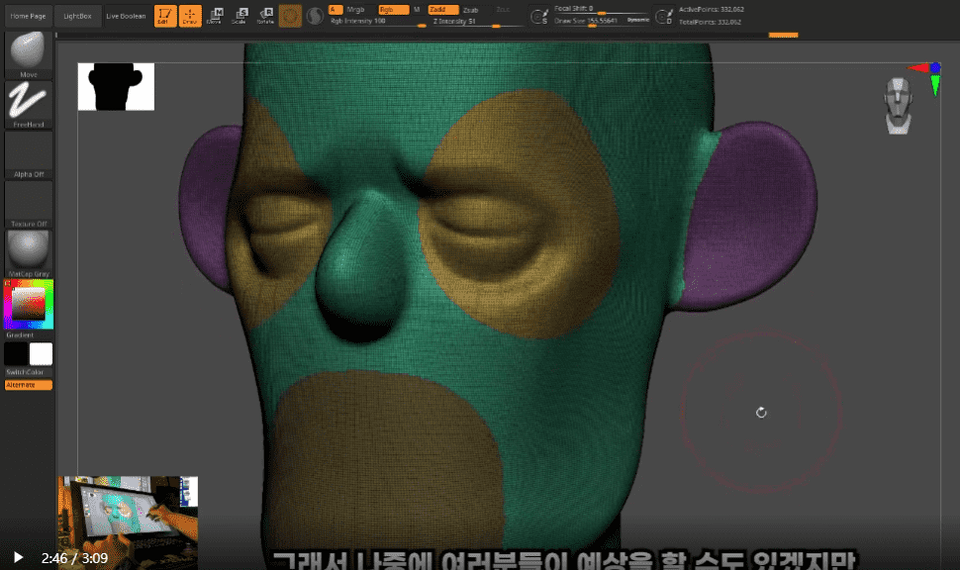Click the white secondary color swatch
Screen dimensions: 960x570
[41, 354]
